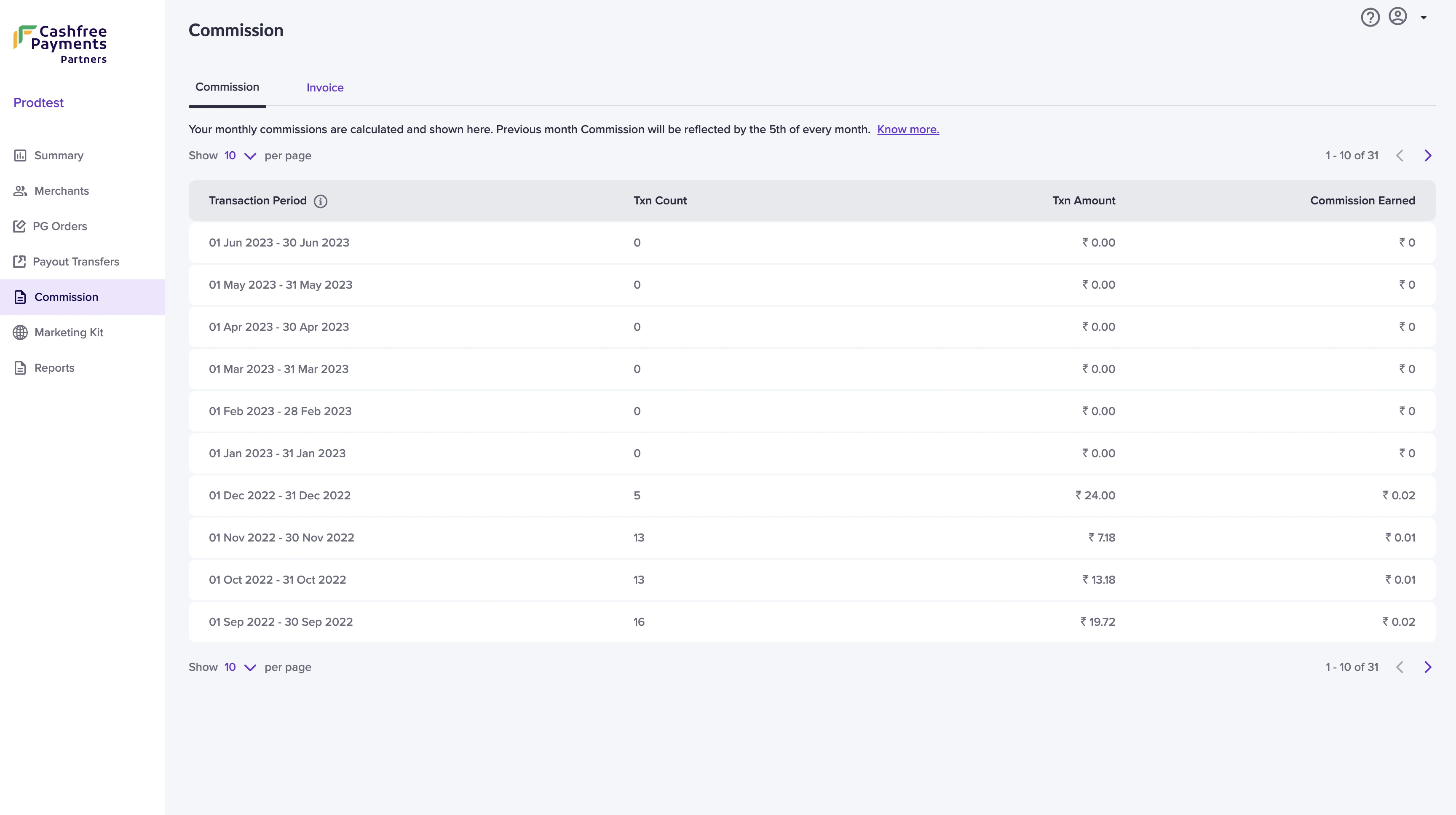
Task: Go to next page using top arrow
Action: (1428, 156)
